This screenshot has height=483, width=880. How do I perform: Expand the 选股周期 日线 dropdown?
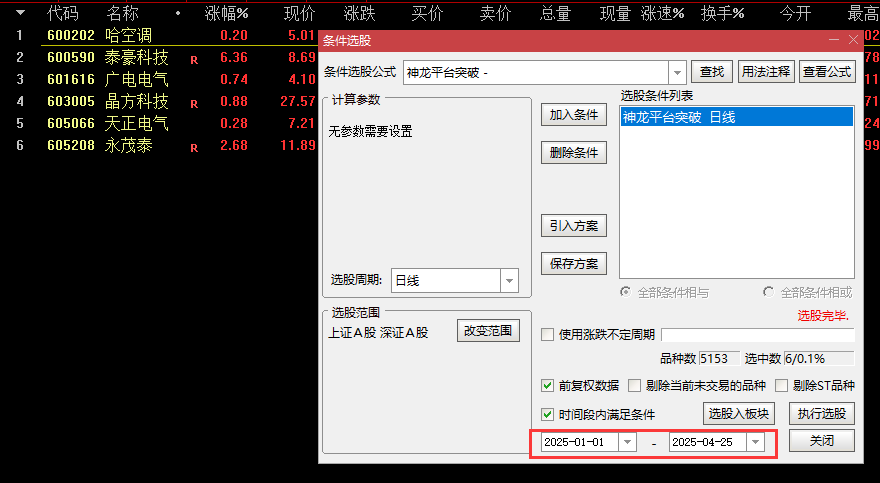(509, 280)
